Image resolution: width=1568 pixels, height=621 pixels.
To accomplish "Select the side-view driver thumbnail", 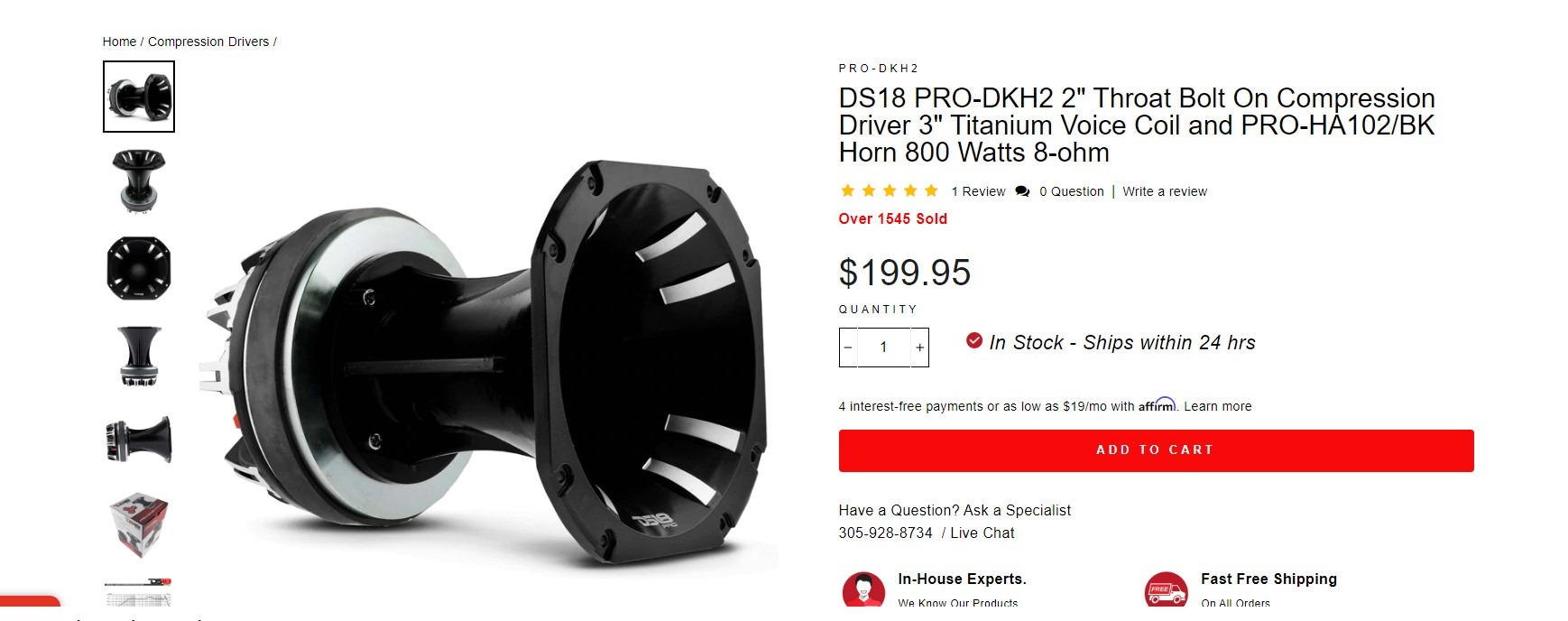I will coord(139,440).
